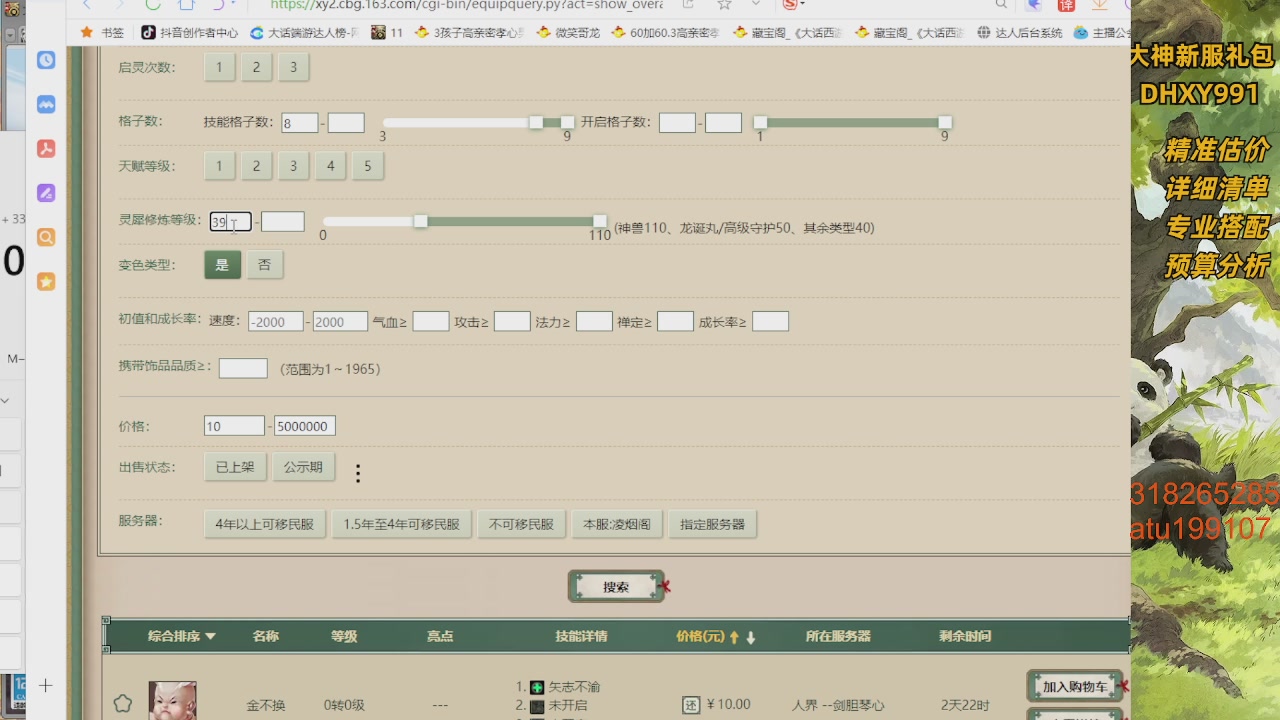This screenshot has height=720, width=1280.
Task: Click the minimum price field showing 10
Action: [x=234, y=426]
